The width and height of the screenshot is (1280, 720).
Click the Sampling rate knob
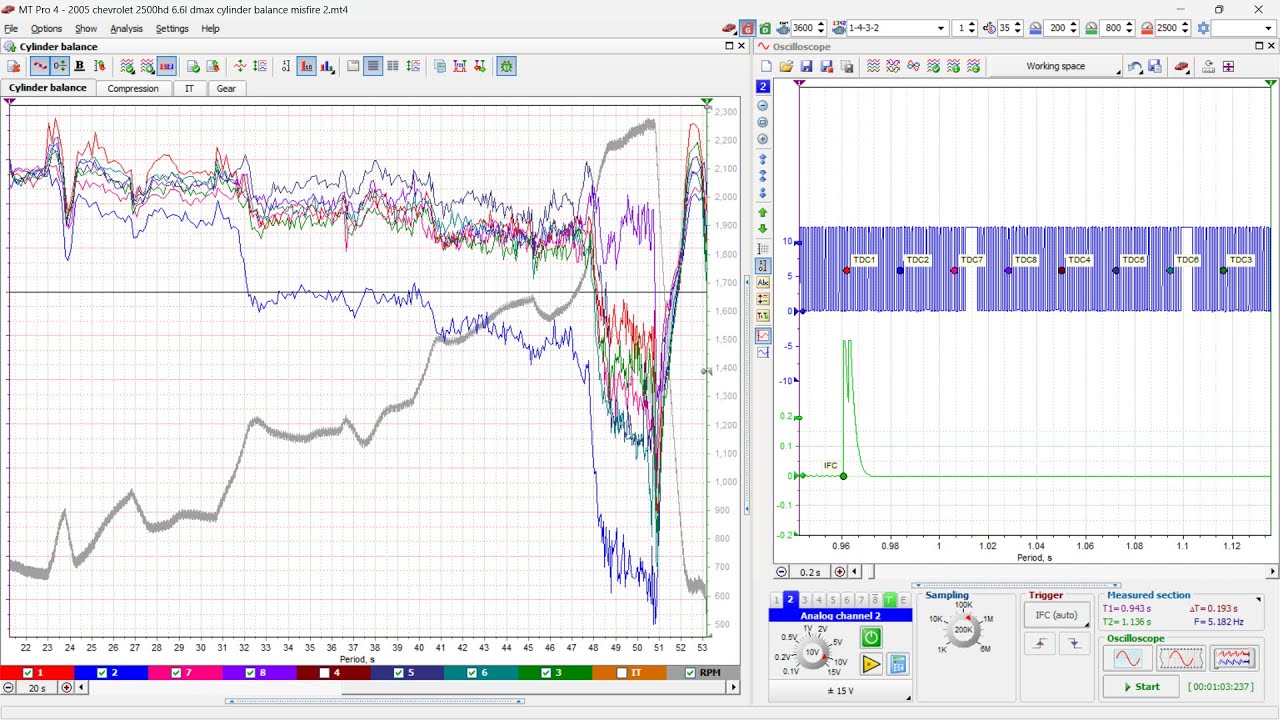click(963, 630)
